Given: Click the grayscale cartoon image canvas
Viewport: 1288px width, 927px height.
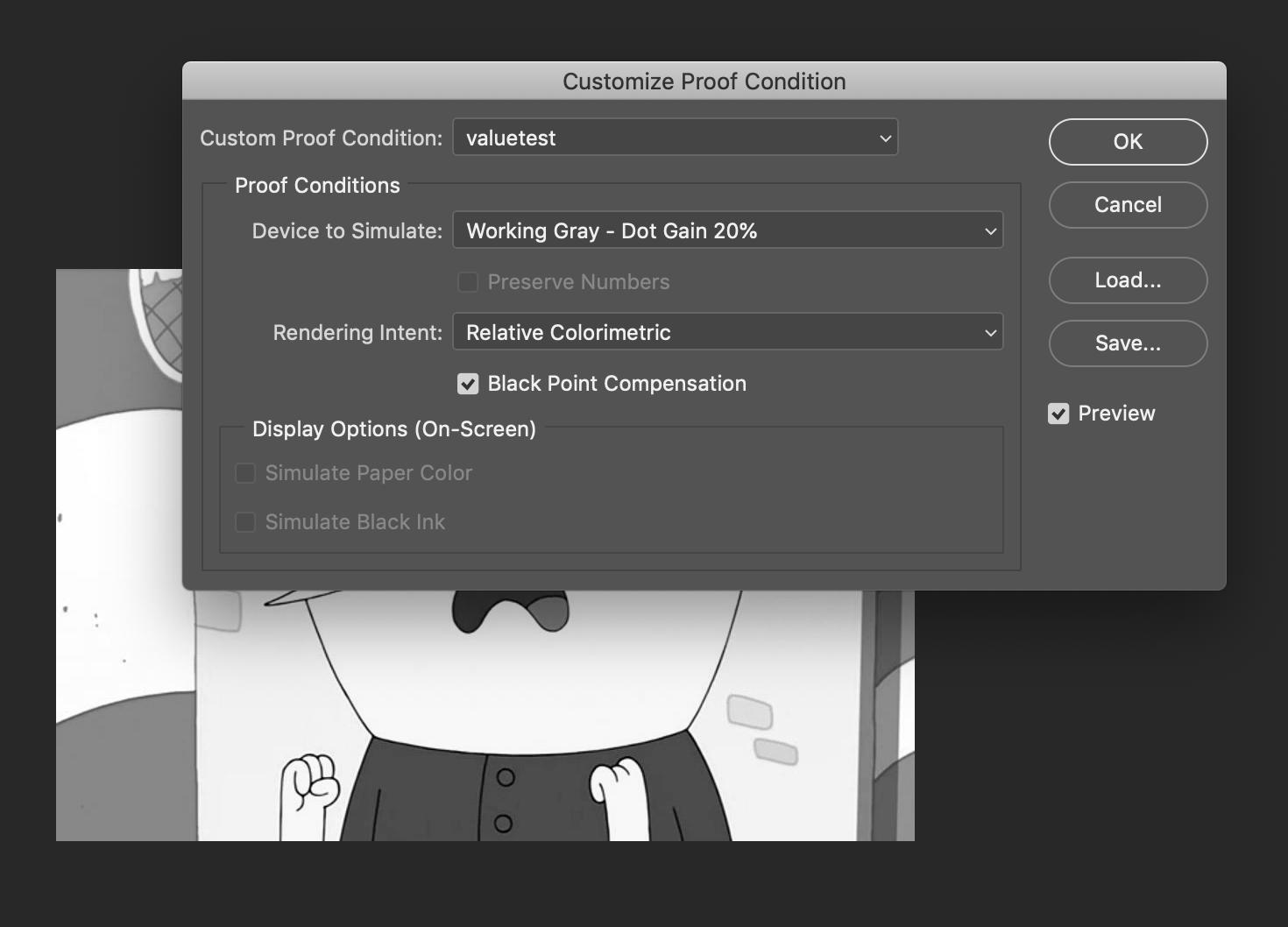Looking at the screenshot, I should point(485,717).
